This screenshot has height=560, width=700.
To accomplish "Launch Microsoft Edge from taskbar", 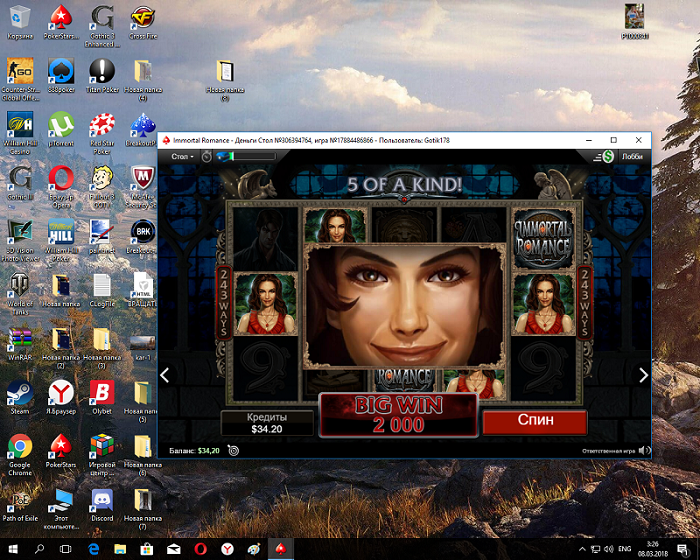I will point(93,549).
